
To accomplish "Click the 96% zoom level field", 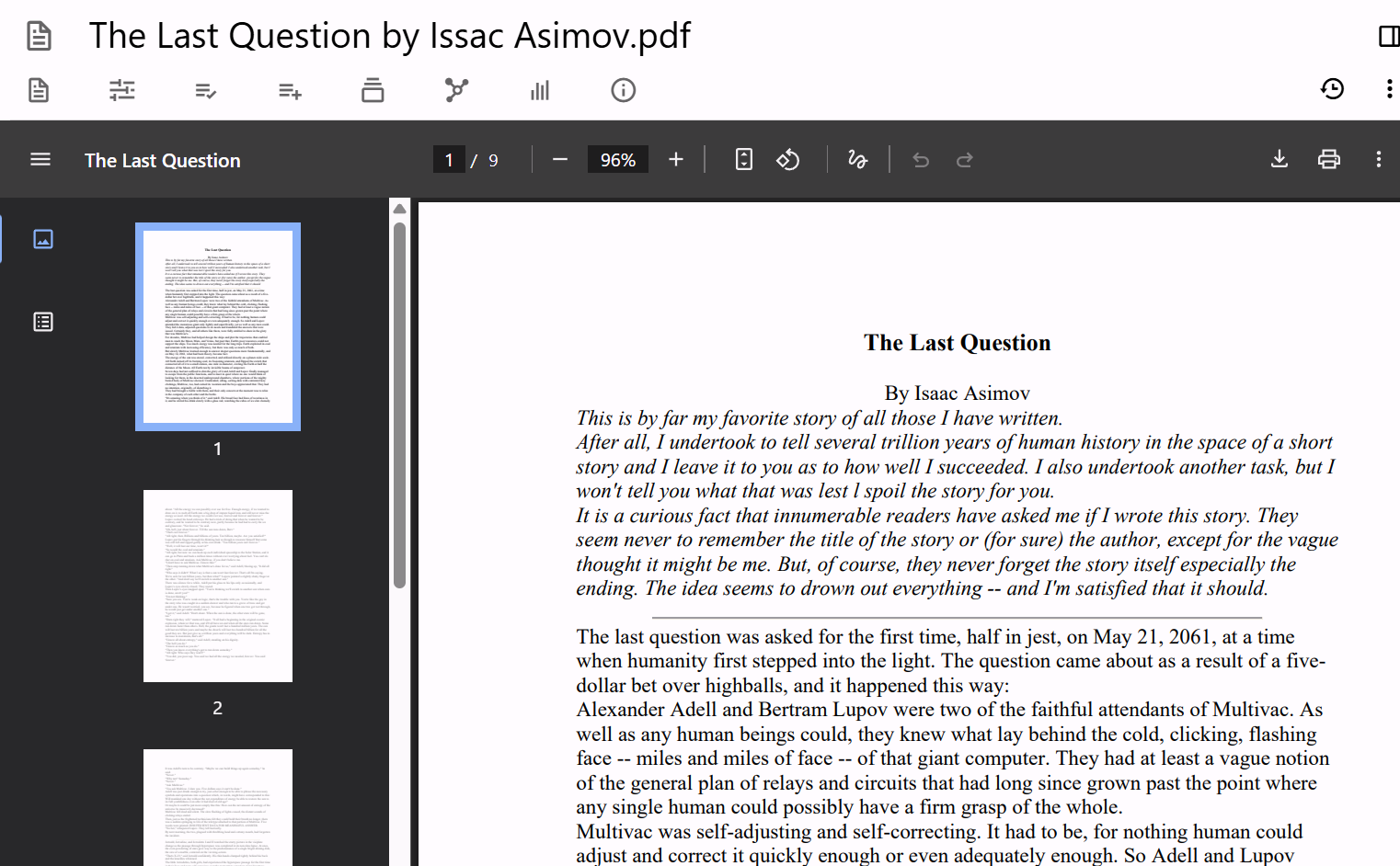I will point(618,160).
